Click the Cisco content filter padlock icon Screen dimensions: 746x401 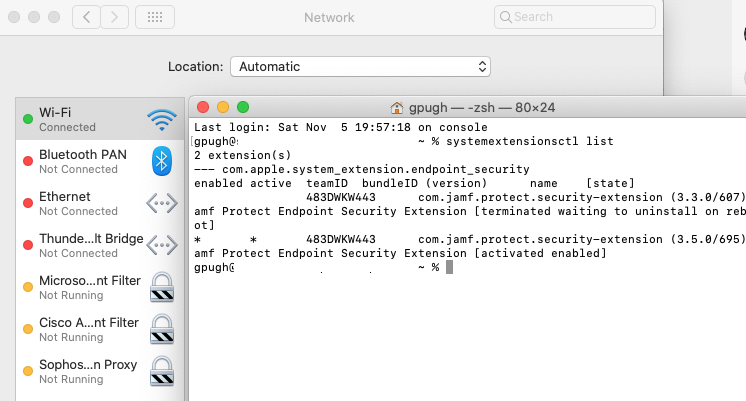(x=162, y=329)
